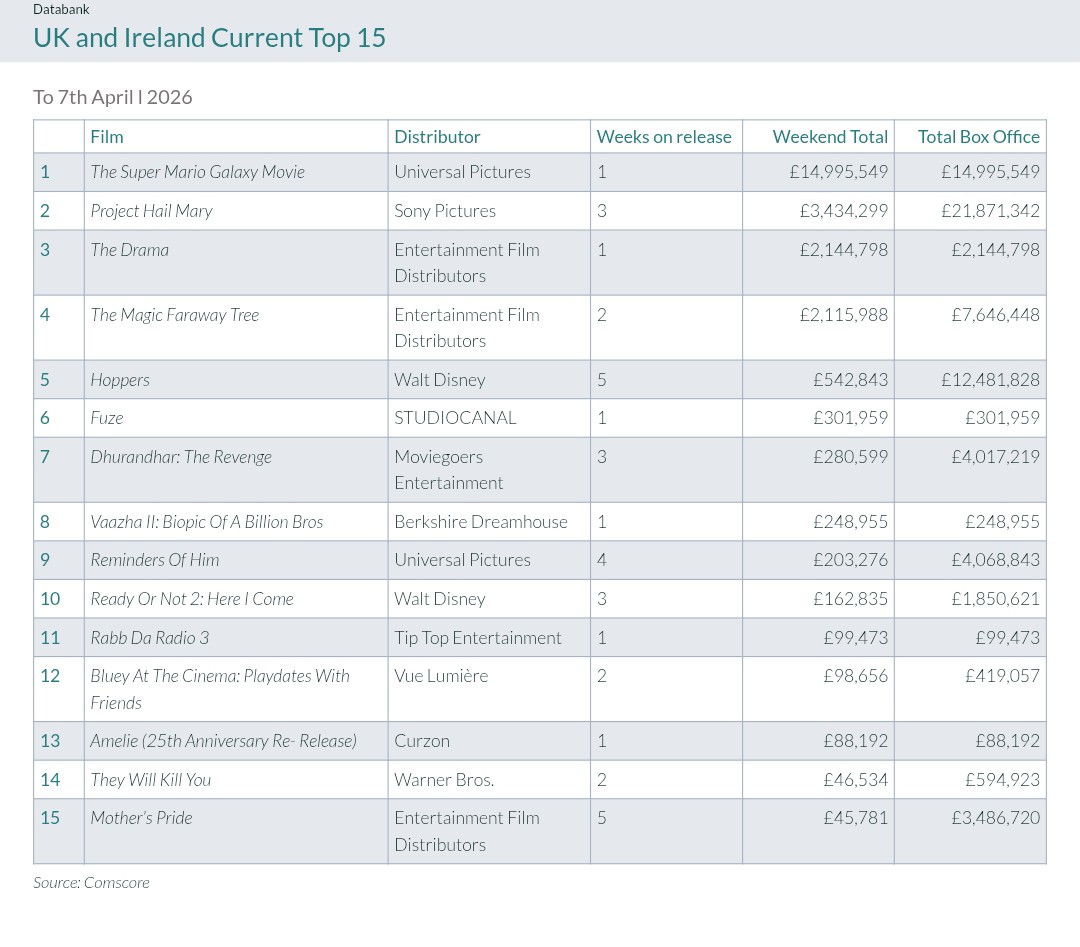Click the £419,057 total box office
This screenshot has width=1080, height=947.
click(x=1002, y=676)
